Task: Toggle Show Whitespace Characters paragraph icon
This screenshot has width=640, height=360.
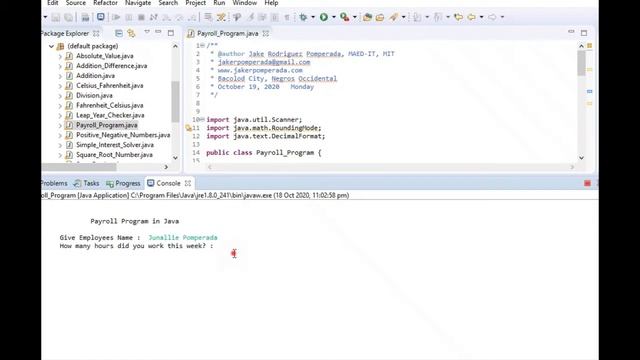Action: [287, 17]
